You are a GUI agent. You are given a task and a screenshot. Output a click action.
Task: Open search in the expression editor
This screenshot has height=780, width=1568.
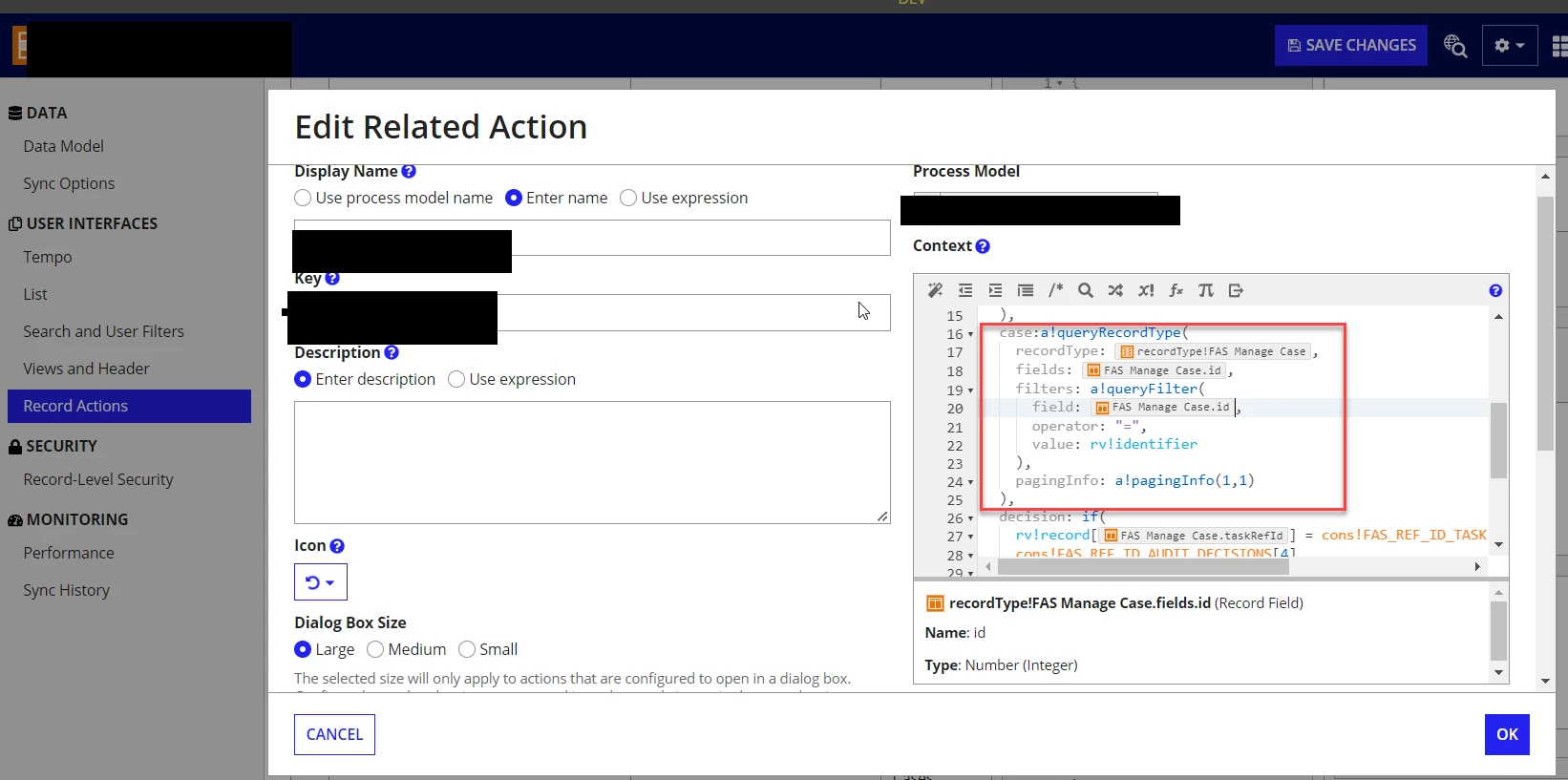pyautogui.click(x=1086, y=290)
